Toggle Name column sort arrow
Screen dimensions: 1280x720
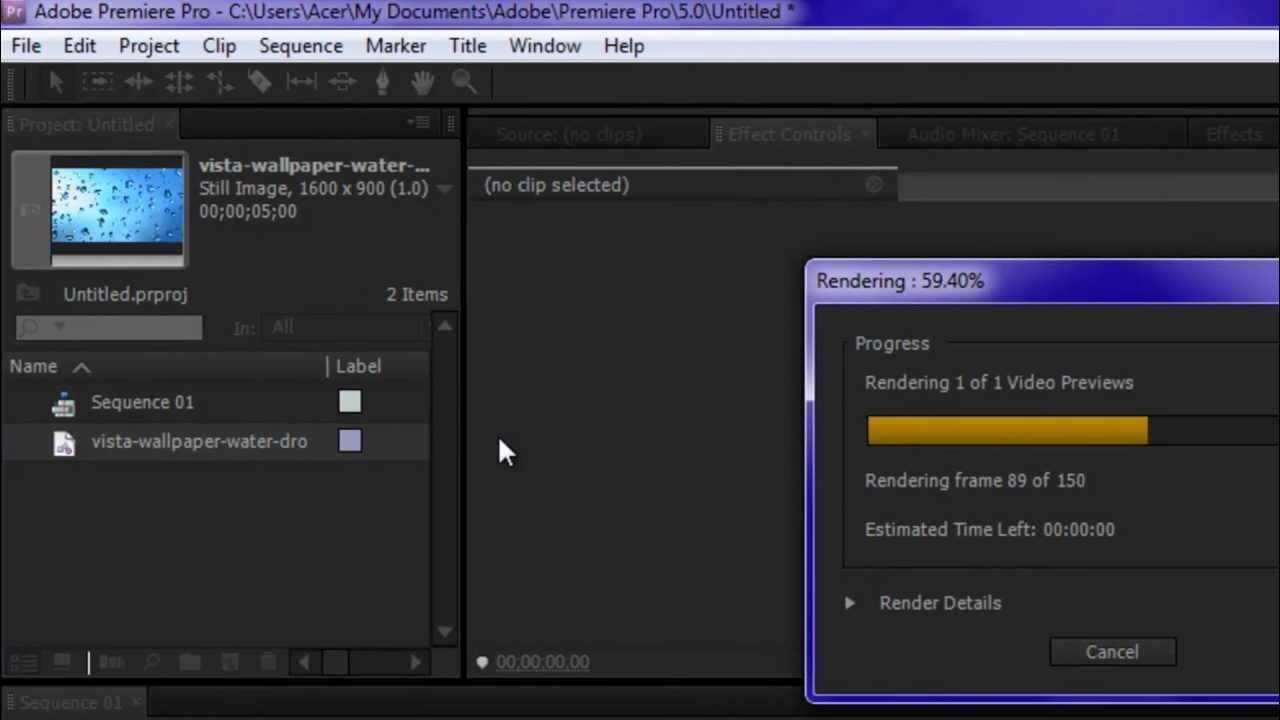[x=81, y=367]
